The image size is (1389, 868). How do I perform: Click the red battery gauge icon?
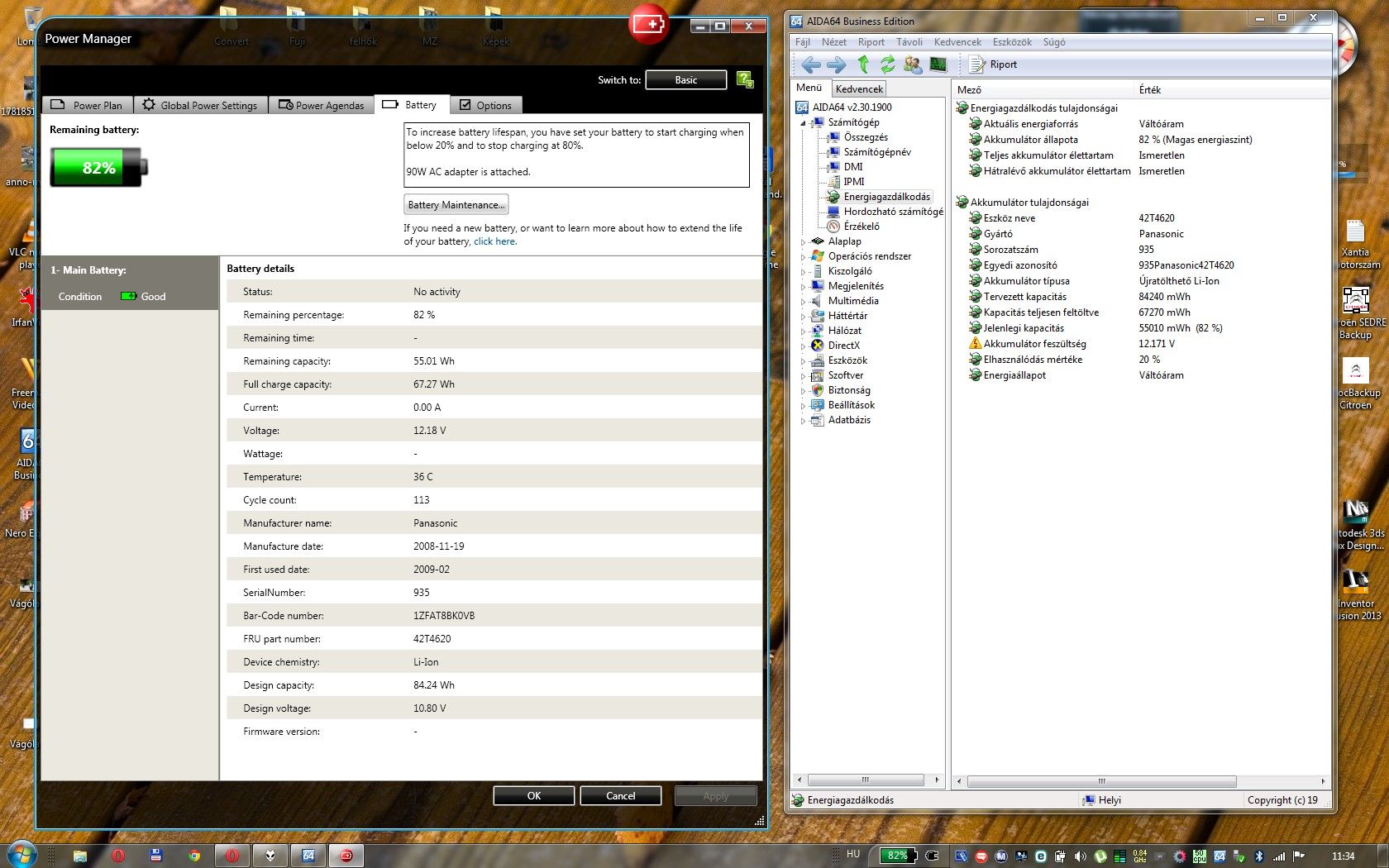(649, 24)
